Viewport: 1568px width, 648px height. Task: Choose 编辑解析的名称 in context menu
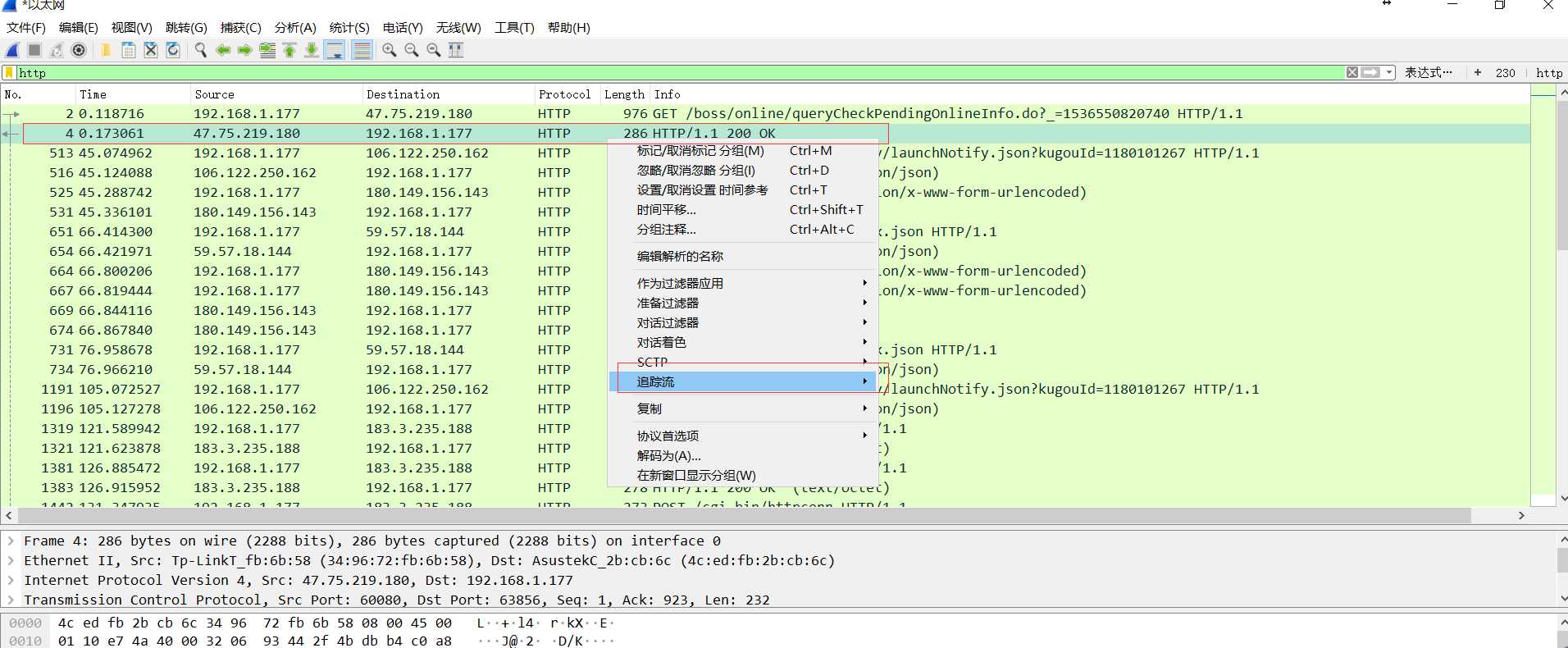tap(743, 256)
